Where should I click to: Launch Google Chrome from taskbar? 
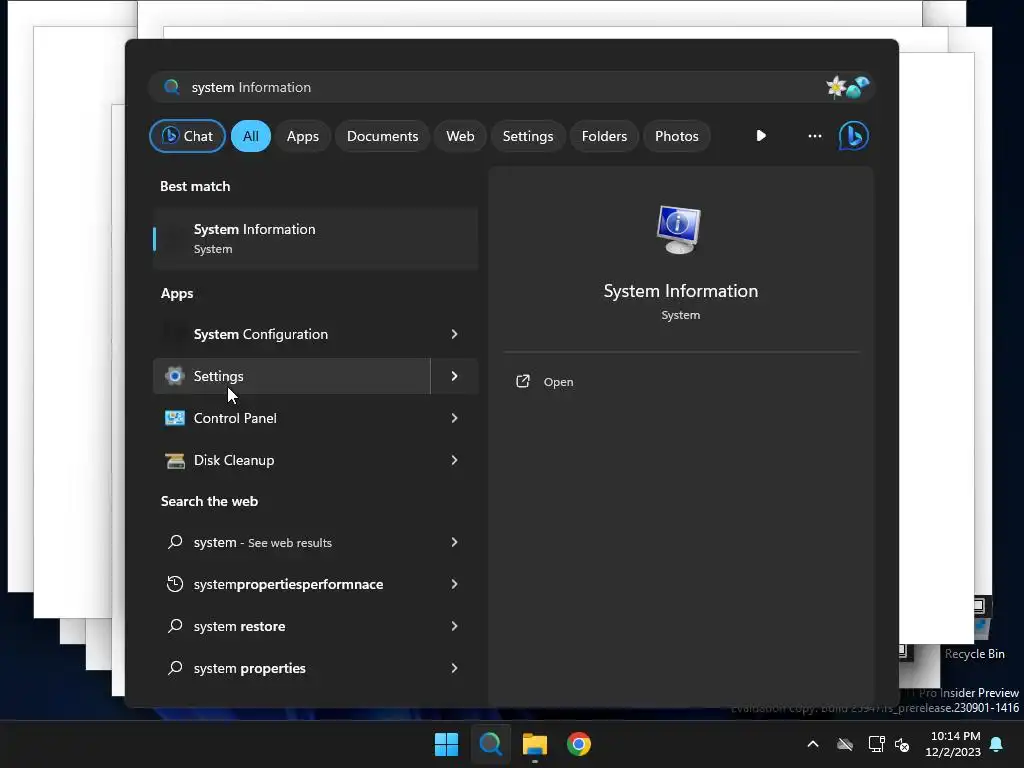point(579,744)
